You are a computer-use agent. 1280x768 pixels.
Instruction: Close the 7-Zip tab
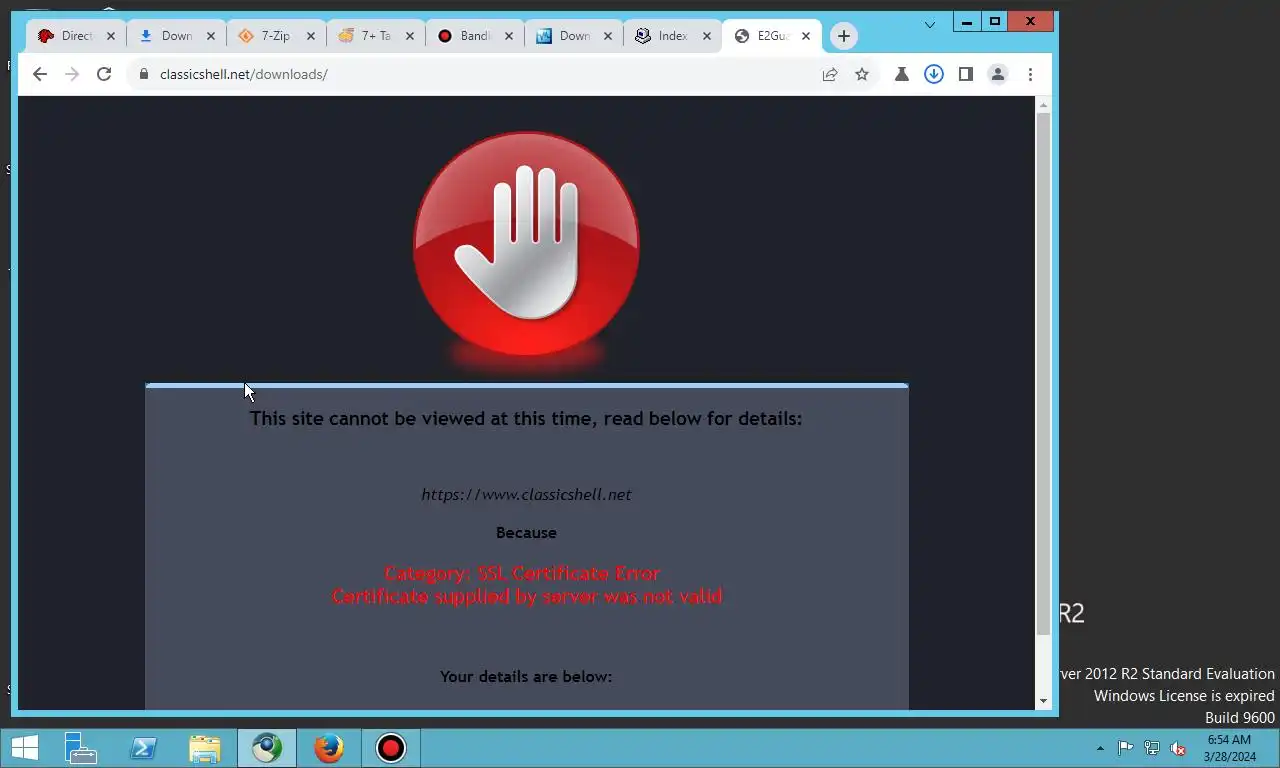tap(310, 36)
